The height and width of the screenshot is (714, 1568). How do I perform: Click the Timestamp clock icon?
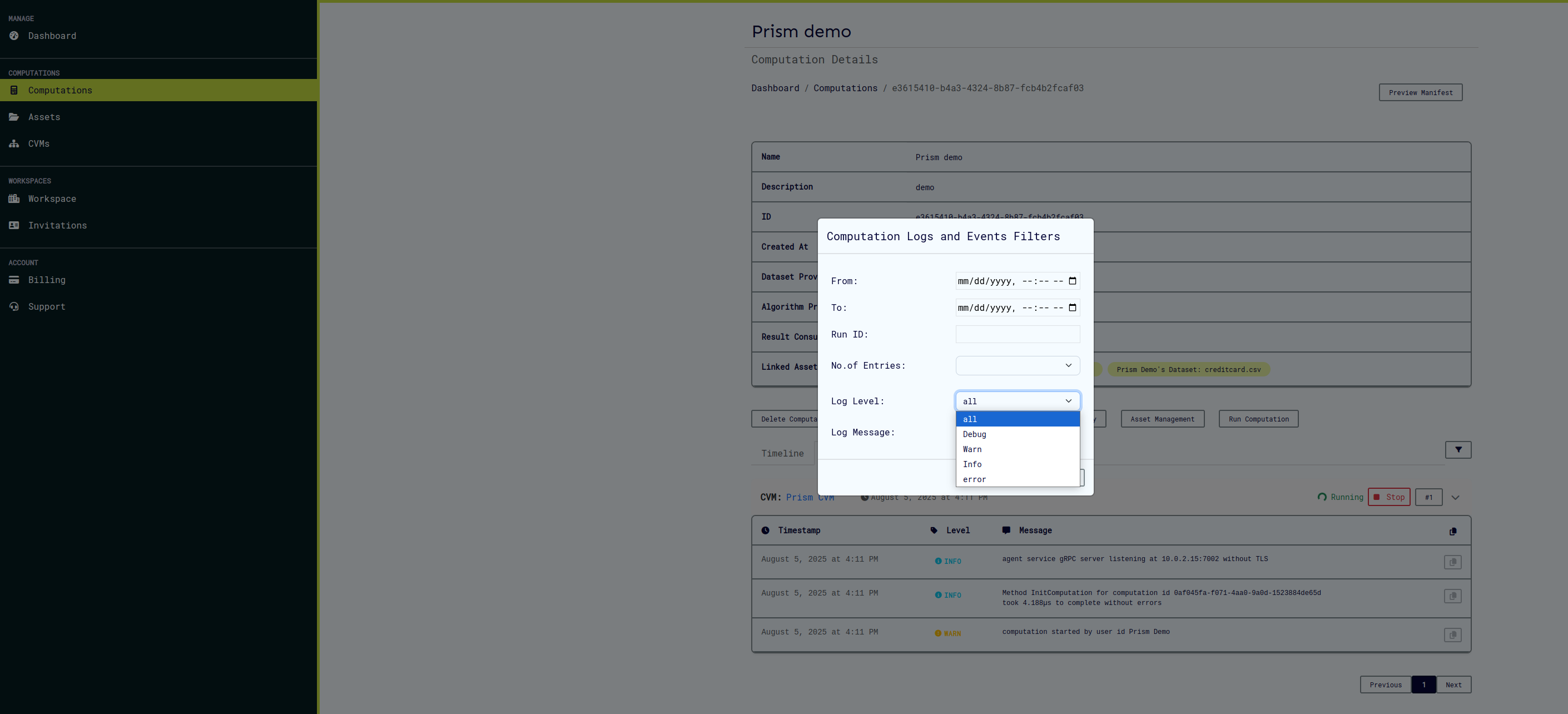765,531
